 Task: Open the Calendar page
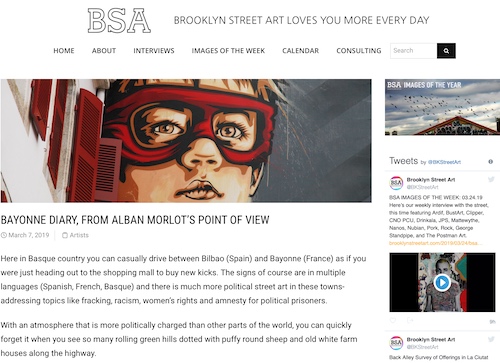pyautogui.click(x=300, y=51)
